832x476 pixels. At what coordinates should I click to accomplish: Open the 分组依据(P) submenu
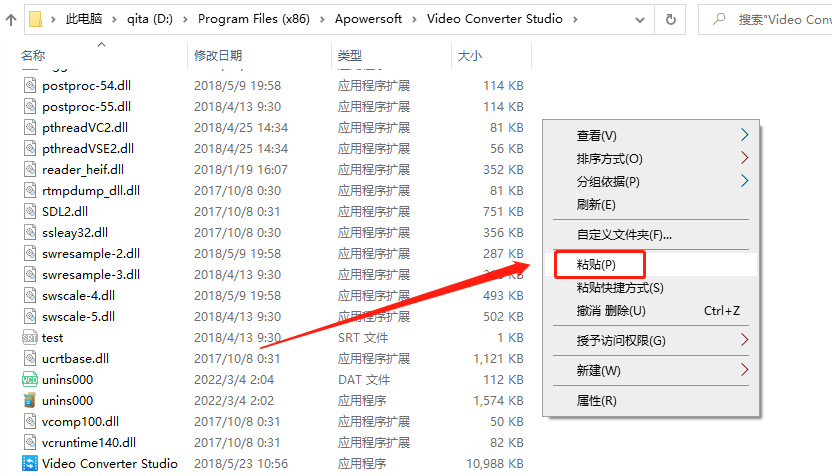pos(651,181)
